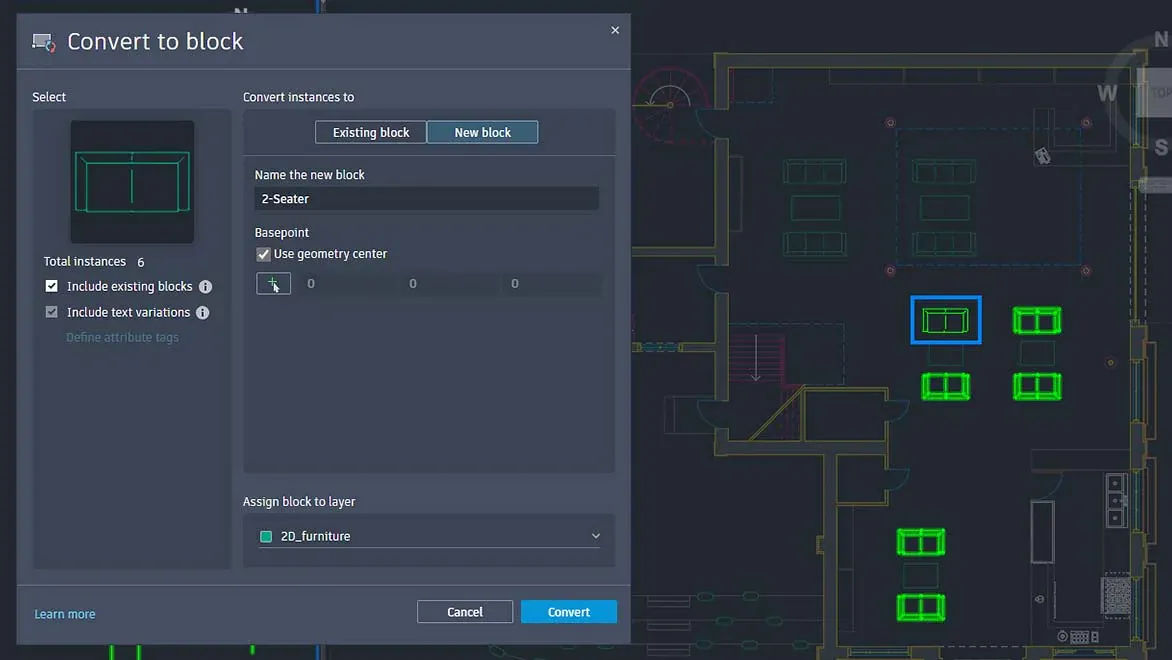Select the New block tab
This screenshot has width=1172, height=660.
click(482, 132)
